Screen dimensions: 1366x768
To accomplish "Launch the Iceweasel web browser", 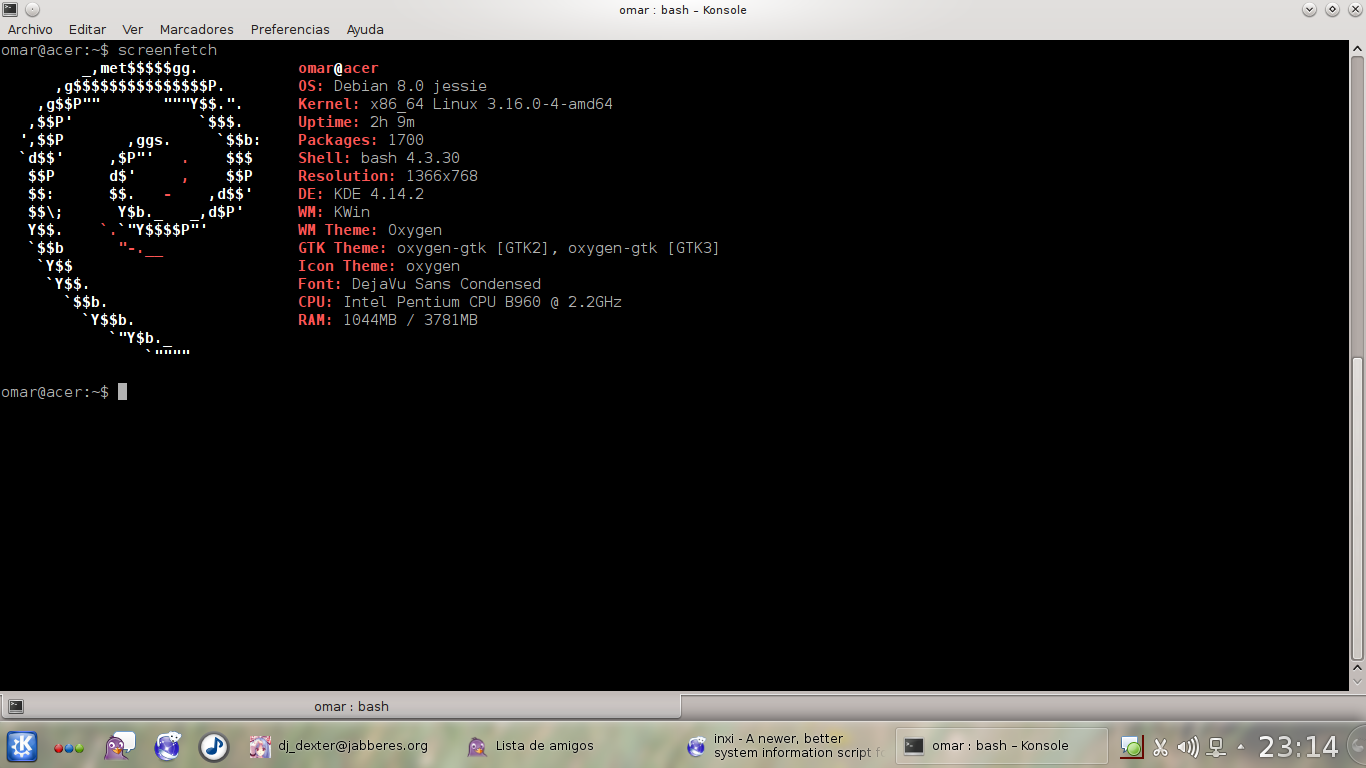I will tap(167, 746).
